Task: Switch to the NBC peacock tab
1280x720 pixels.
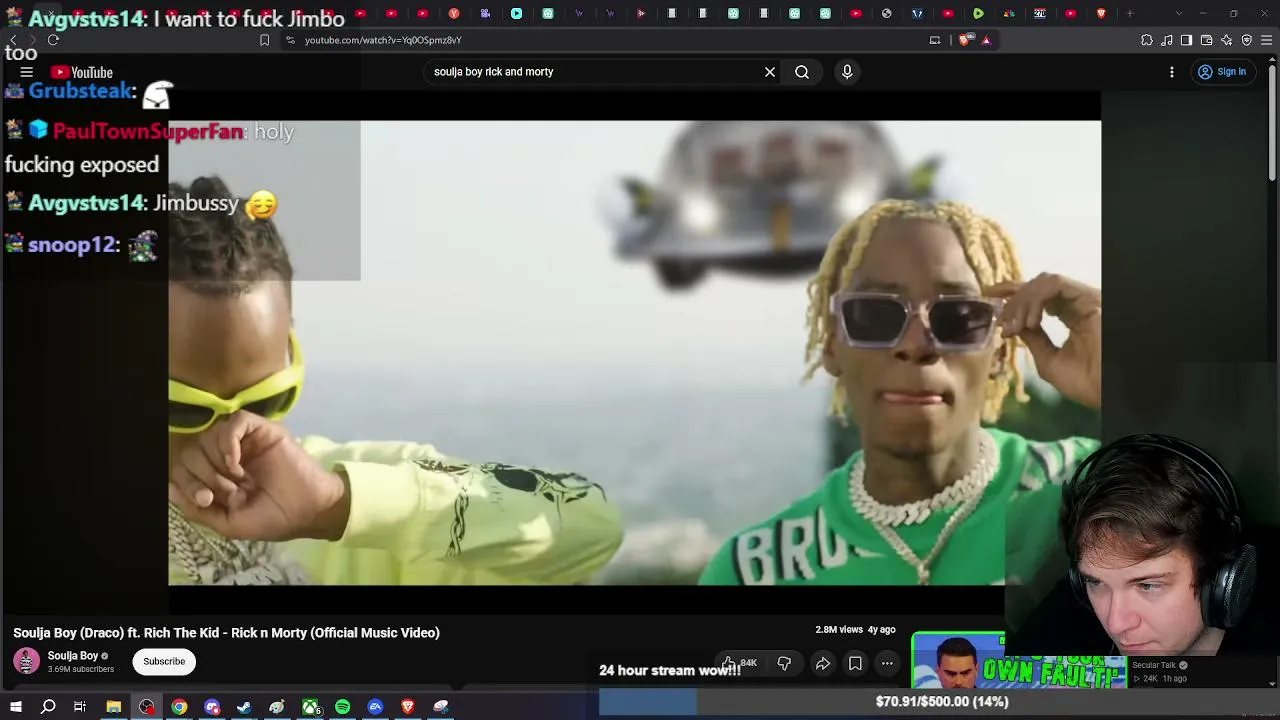Action: 1009,14
